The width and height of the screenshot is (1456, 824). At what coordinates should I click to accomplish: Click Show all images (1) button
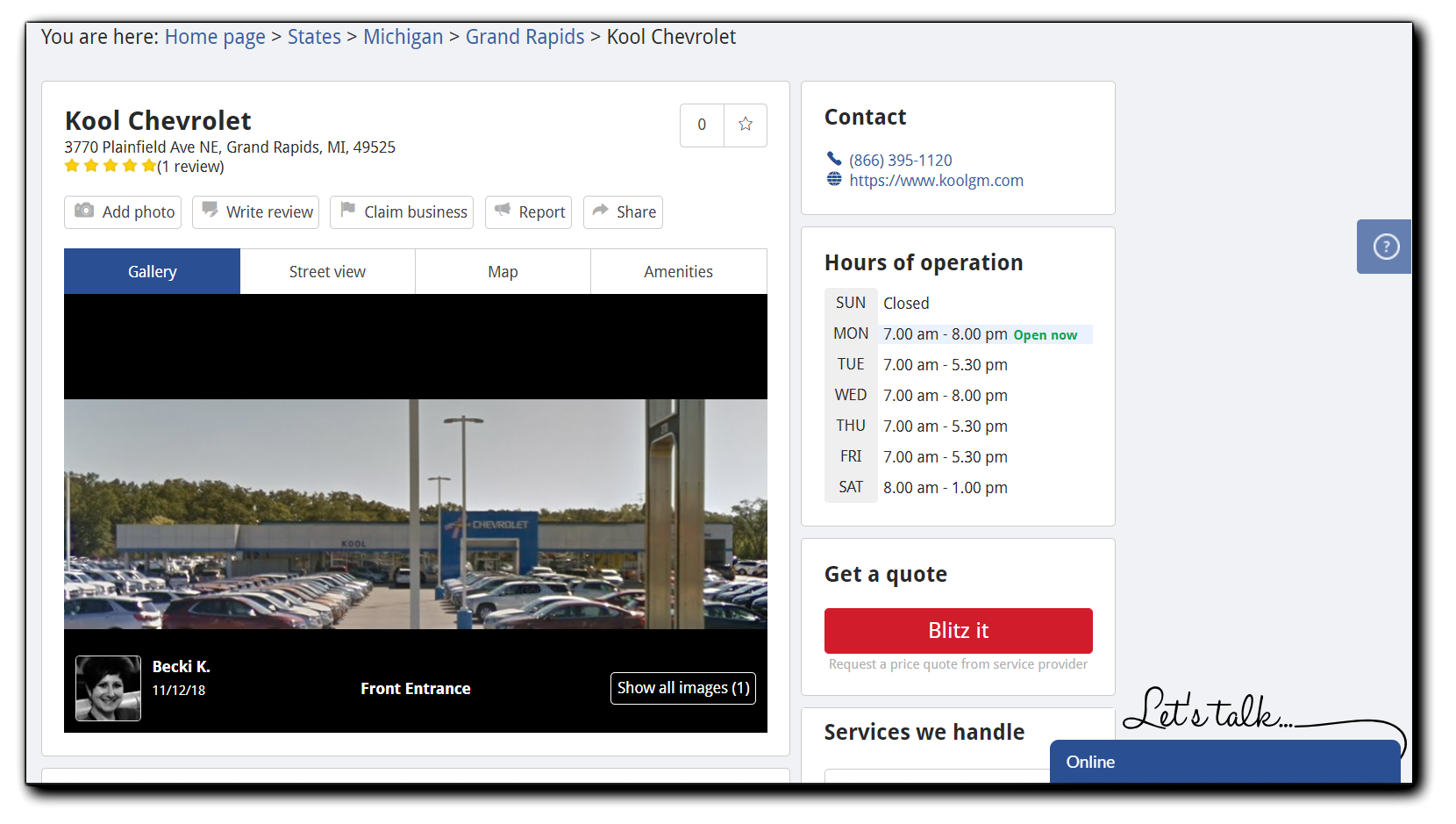click(683, 688)
